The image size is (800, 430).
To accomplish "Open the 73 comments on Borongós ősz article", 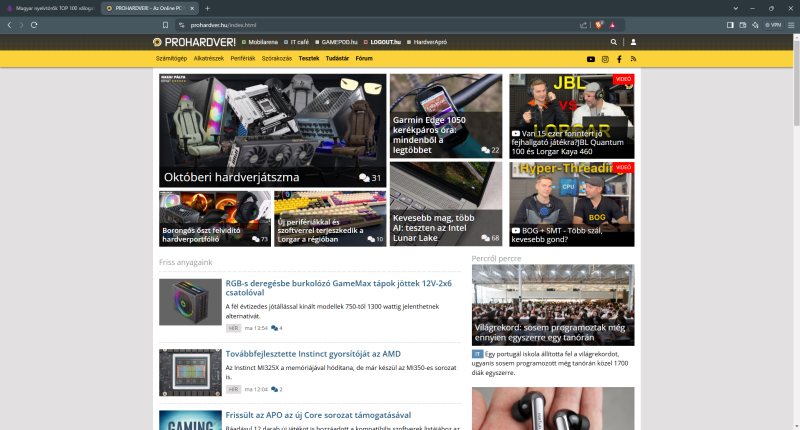I will [x=260, y=239].
